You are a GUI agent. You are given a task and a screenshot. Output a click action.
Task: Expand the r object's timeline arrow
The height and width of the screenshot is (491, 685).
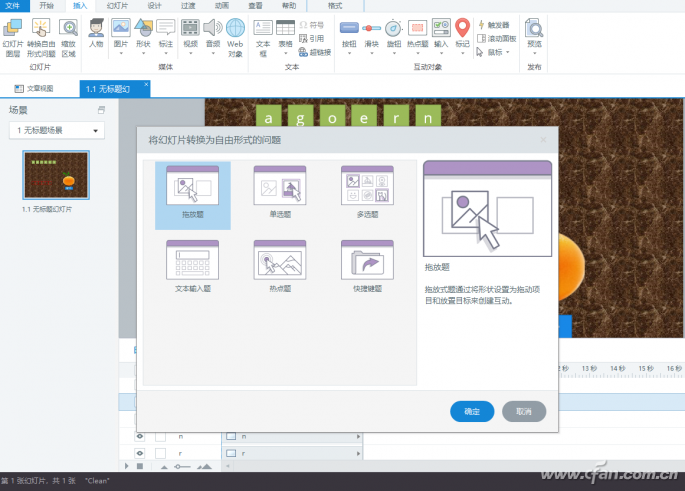[358, 453]
